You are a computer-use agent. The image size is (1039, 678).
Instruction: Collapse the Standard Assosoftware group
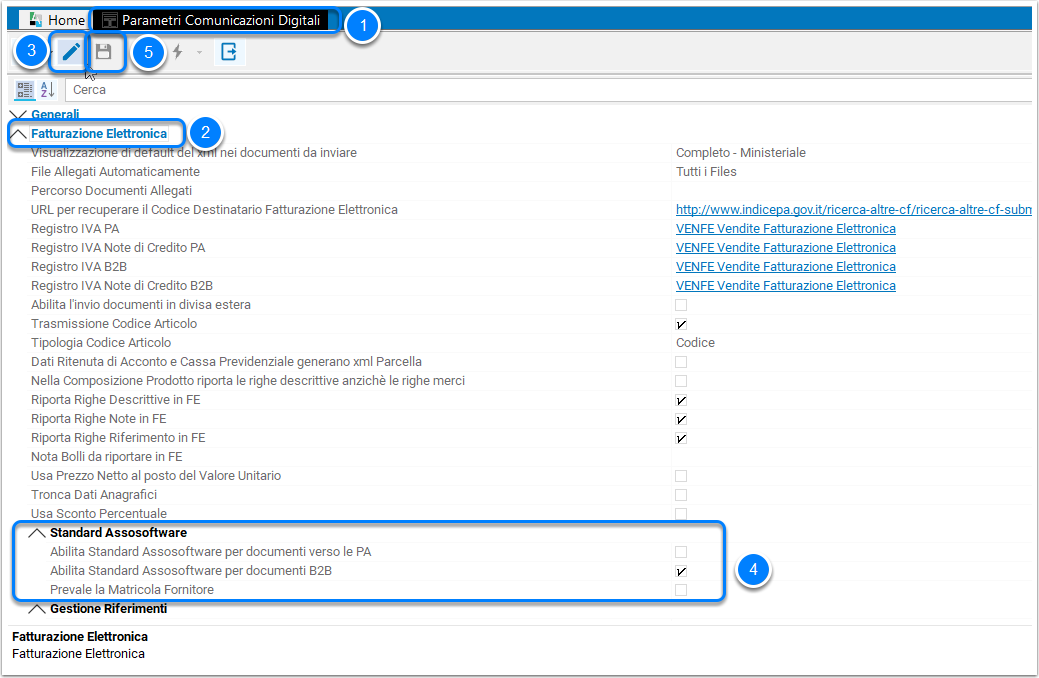pyautogui.click(x=37, y=533)
